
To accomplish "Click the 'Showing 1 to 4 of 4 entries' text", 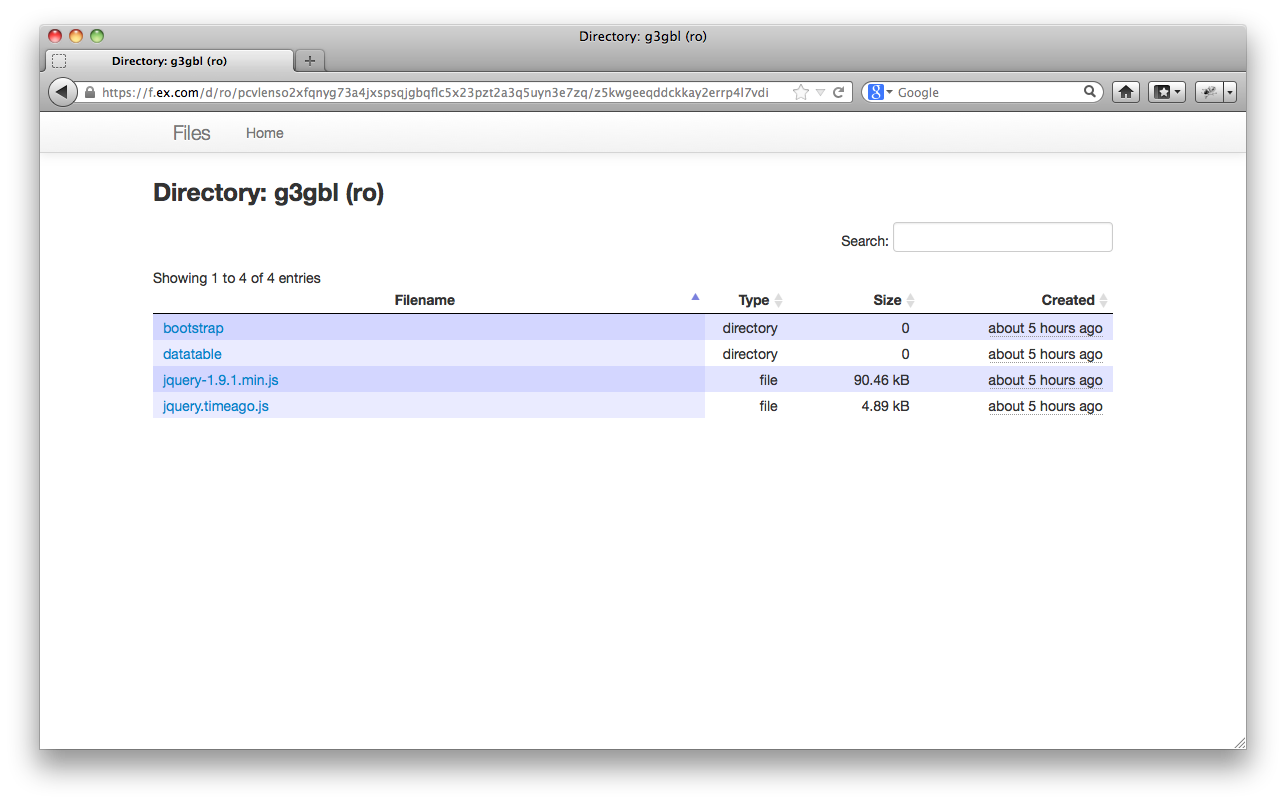I will [x=237, y=278].
